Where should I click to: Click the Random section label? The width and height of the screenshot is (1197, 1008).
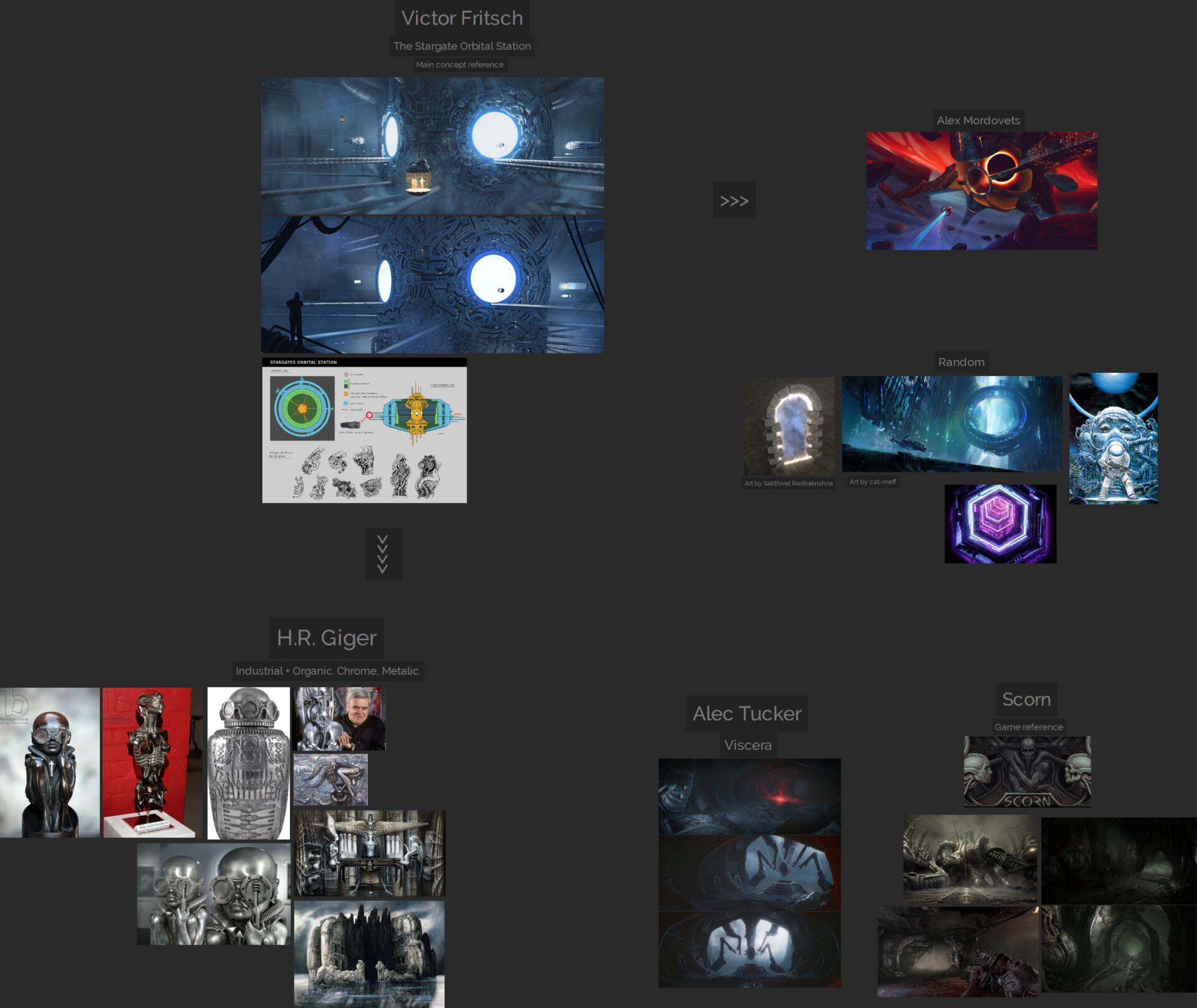point(961,362)
